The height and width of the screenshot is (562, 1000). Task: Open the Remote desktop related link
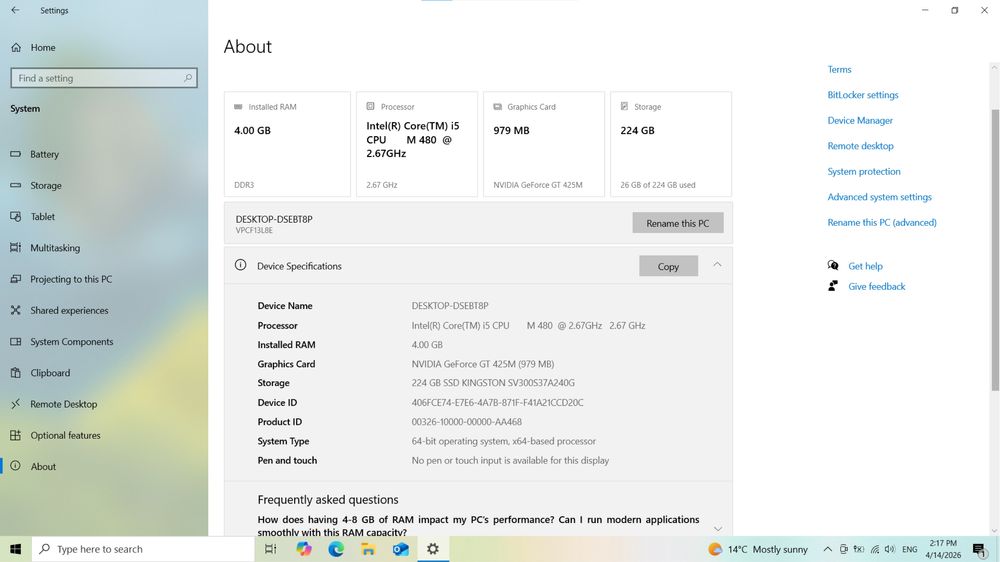point(860,146)
